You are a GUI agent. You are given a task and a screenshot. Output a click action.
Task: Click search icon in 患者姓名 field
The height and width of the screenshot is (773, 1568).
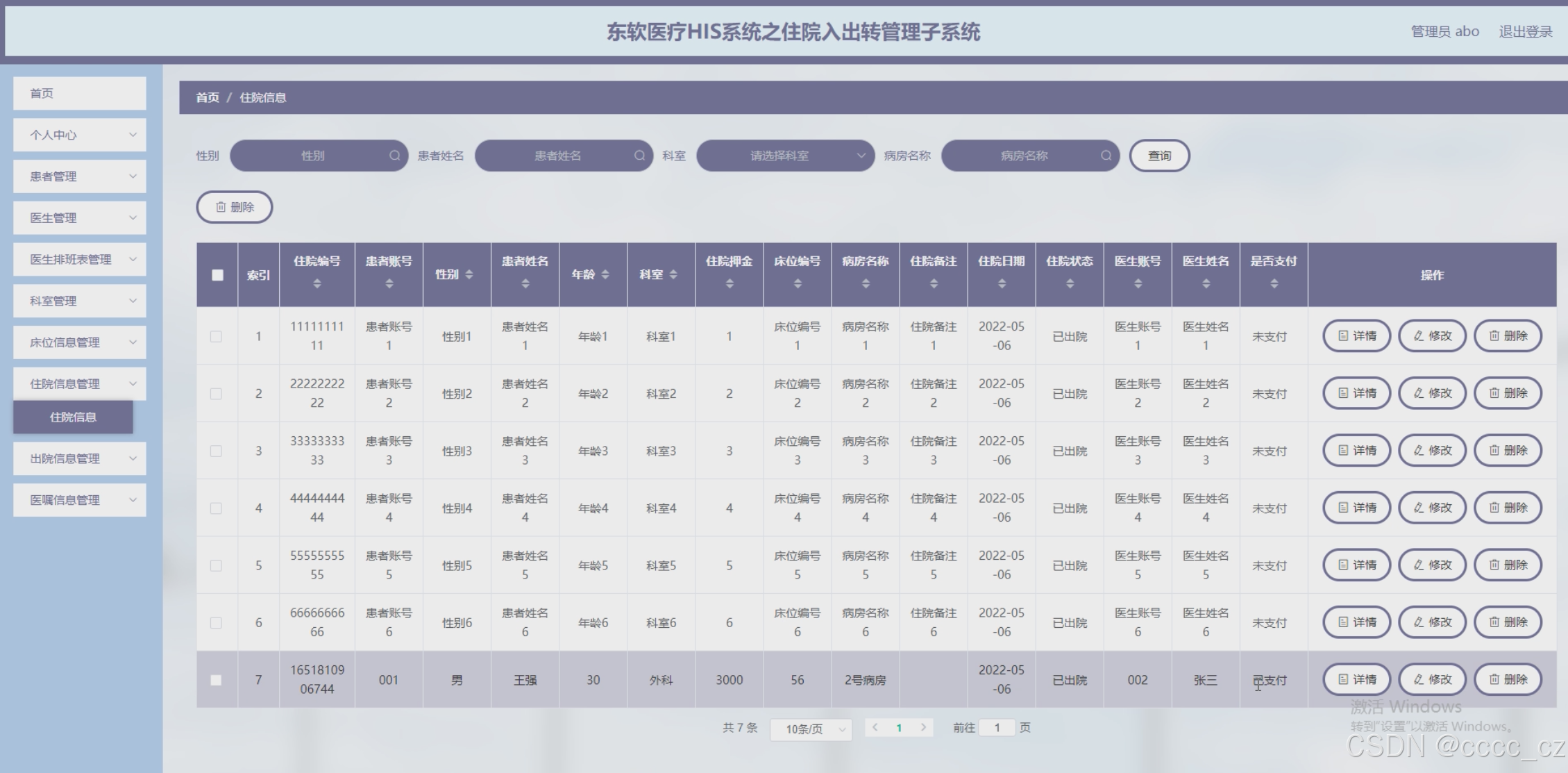tap(639, 156)
